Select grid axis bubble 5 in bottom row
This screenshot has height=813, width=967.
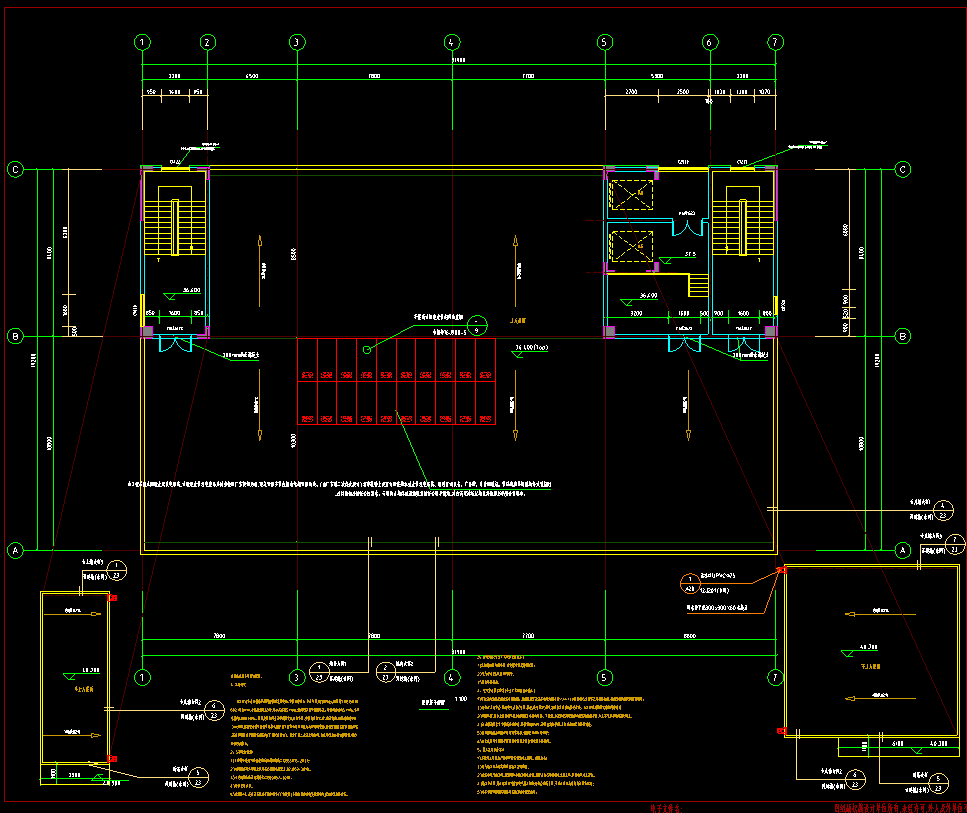604,676
